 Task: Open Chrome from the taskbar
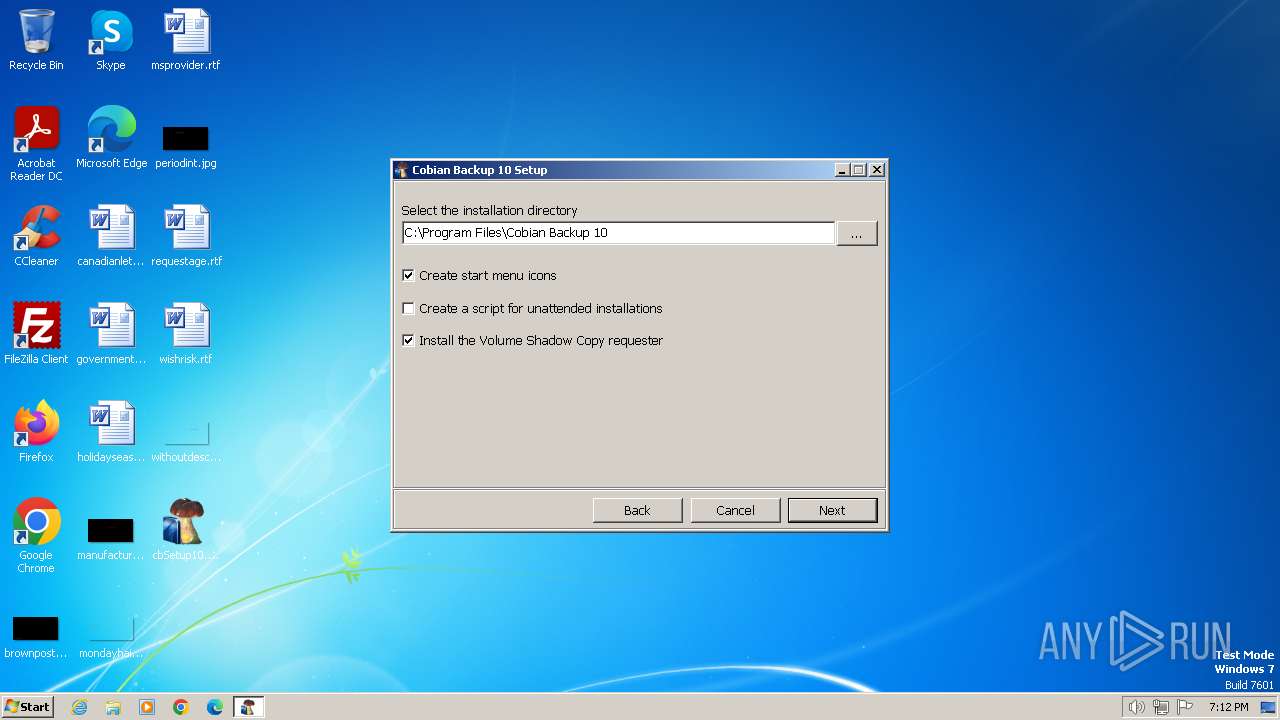tap(181, 707)
